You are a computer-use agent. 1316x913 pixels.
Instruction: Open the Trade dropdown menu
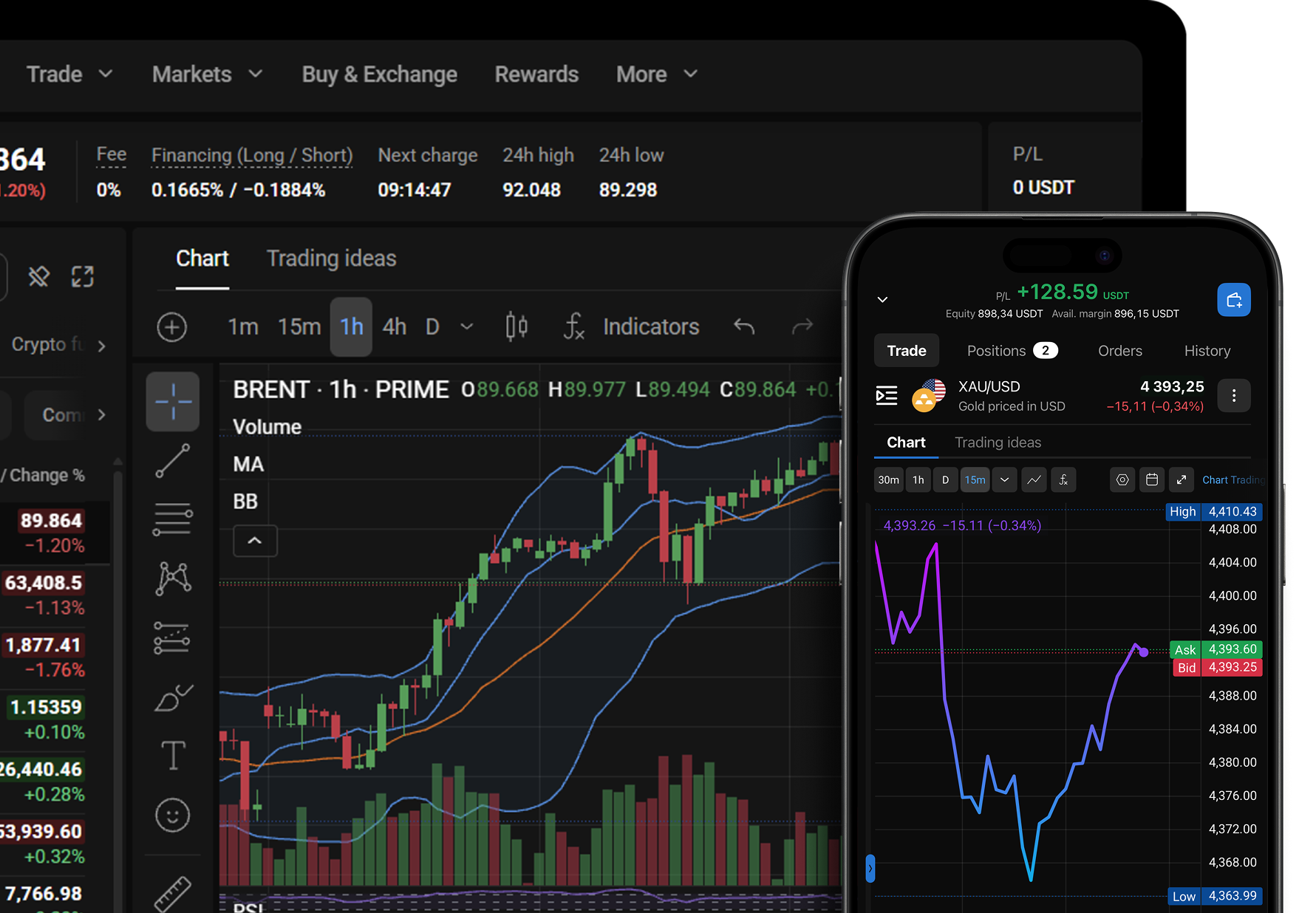pos(69,74)
